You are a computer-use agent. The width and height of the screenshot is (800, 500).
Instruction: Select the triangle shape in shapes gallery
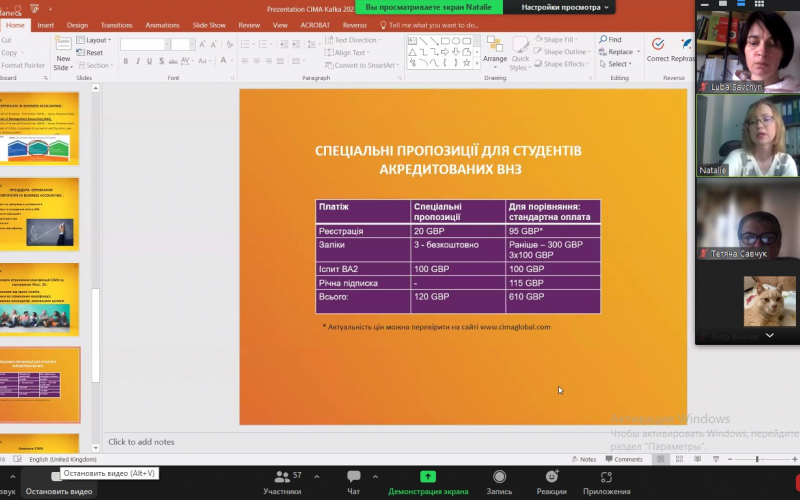[412, 52]
